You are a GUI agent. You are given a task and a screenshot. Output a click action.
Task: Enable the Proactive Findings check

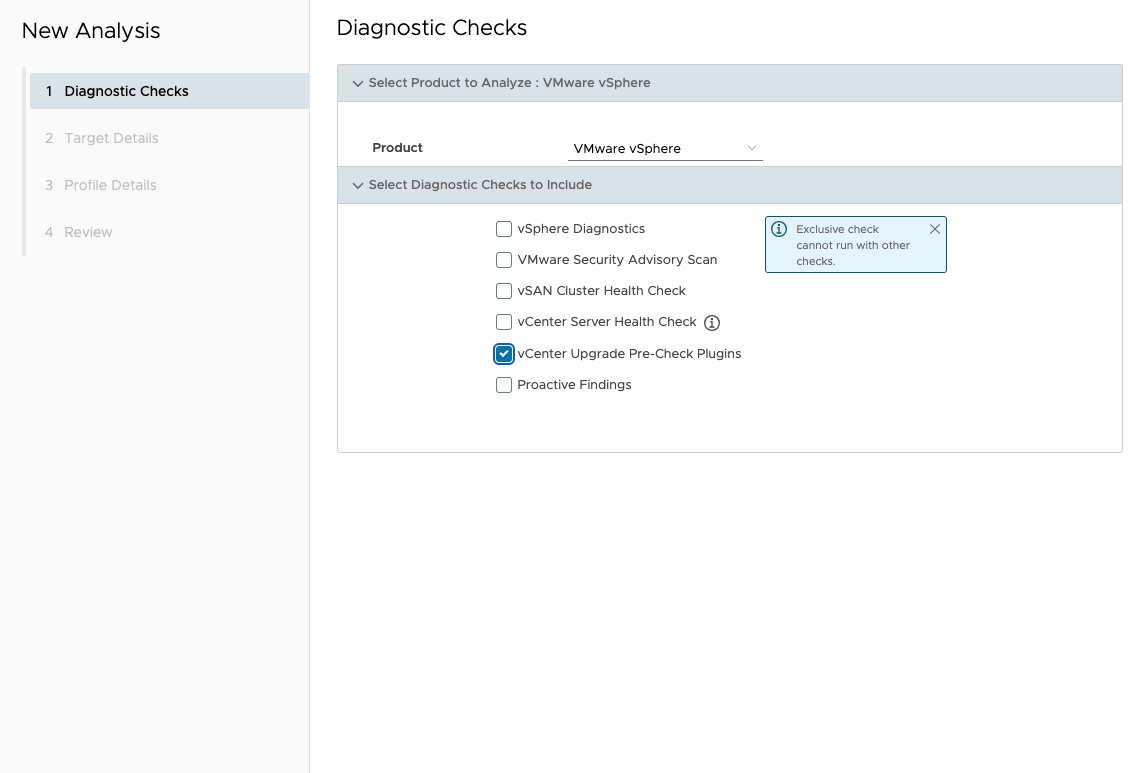[504, 385]
